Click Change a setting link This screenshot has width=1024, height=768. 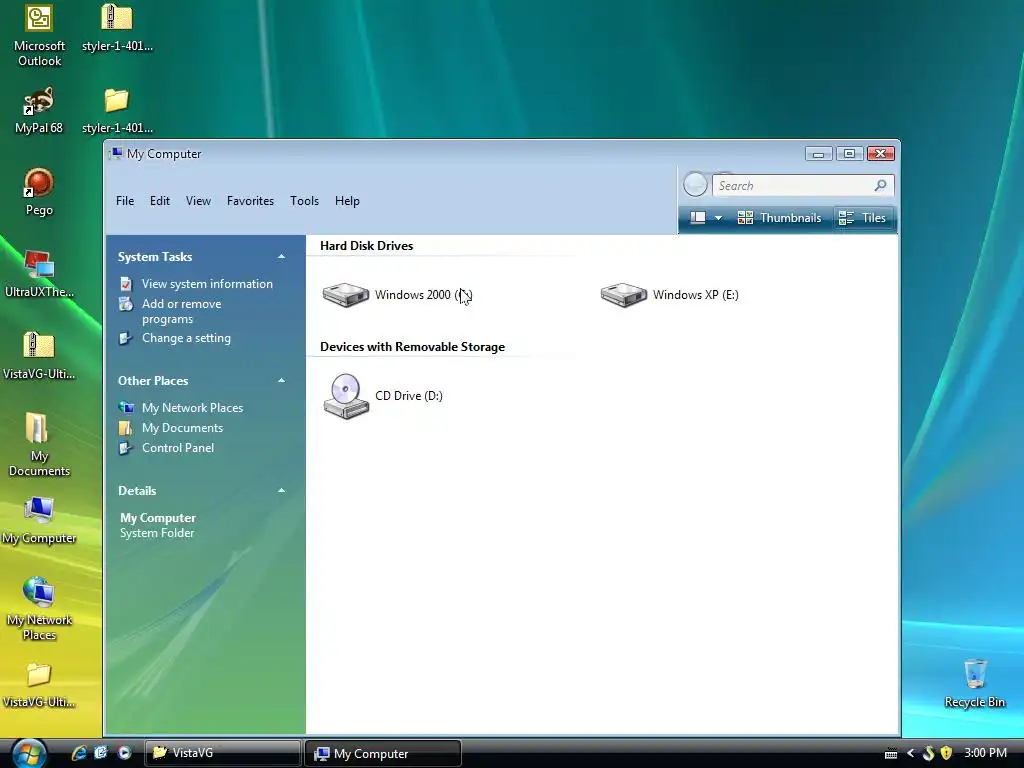point(186,338)
